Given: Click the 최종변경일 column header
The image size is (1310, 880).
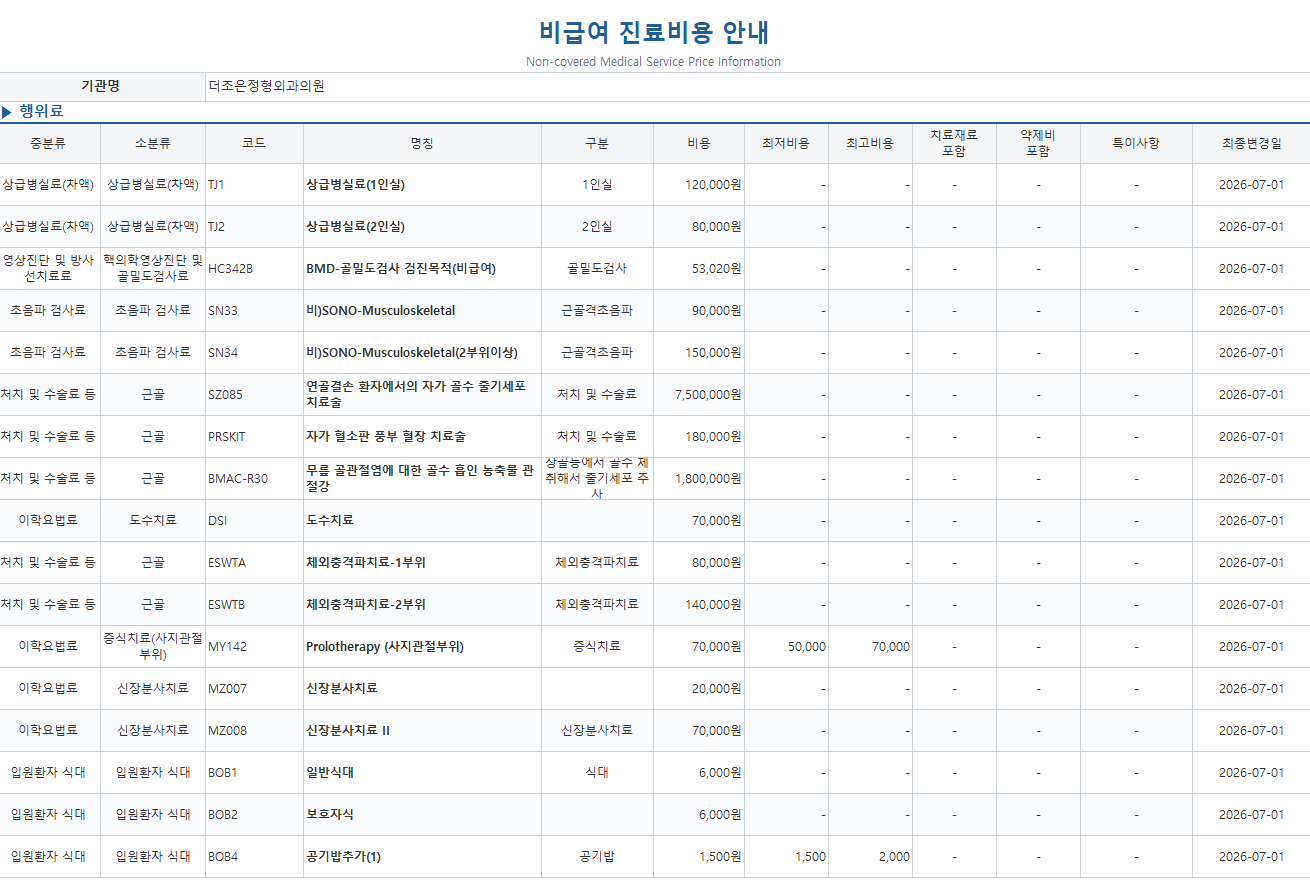Looking at the screenshot, I should pyautogui.click(x=1251, y=143).
